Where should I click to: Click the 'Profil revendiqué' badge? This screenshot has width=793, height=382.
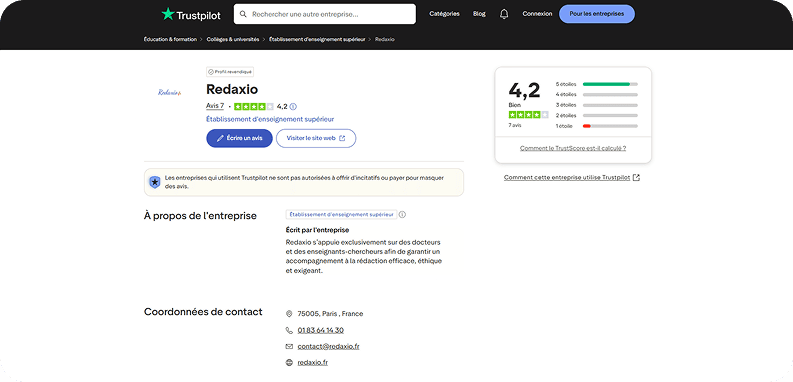tap(230, 72)
